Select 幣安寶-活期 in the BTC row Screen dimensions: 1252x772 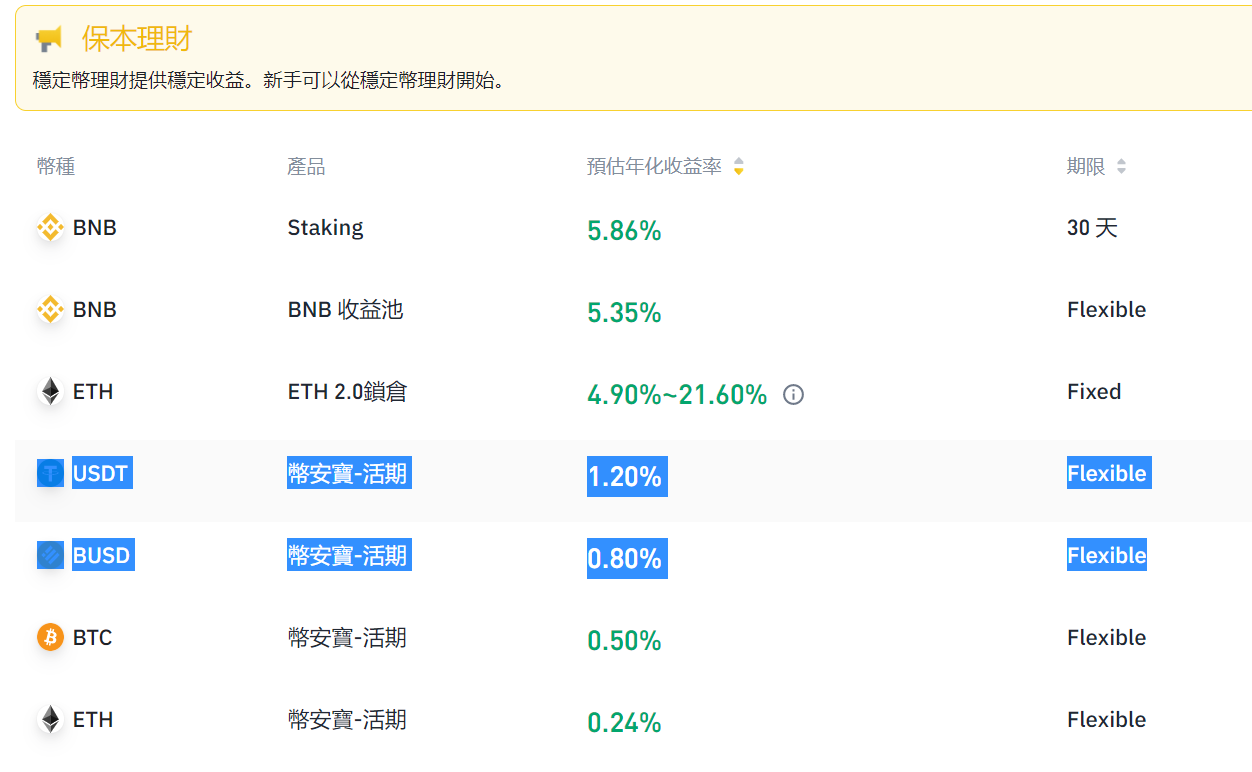click(347, 637)
